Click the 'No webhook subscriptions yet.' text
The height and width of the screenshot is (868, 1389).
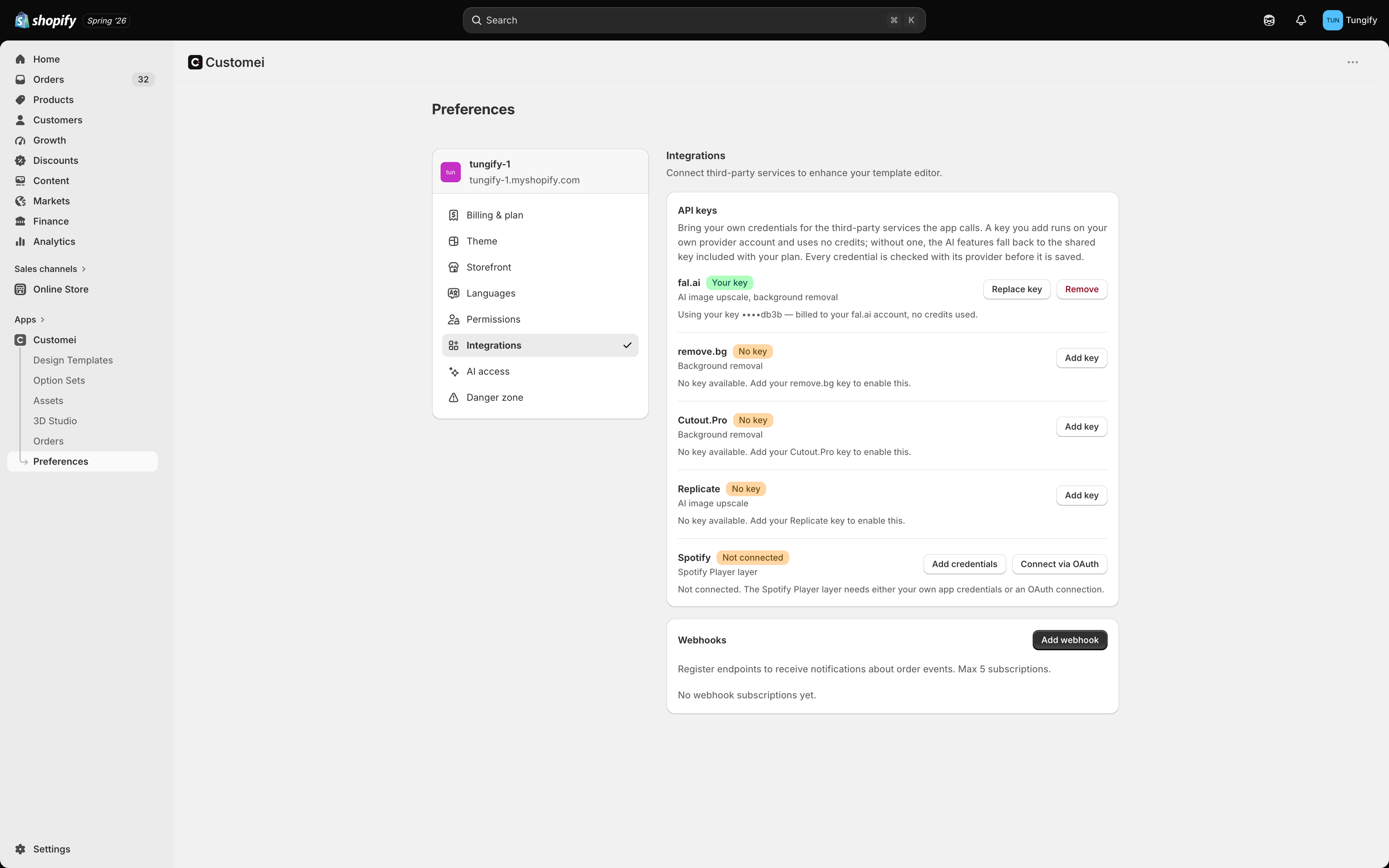747,695
